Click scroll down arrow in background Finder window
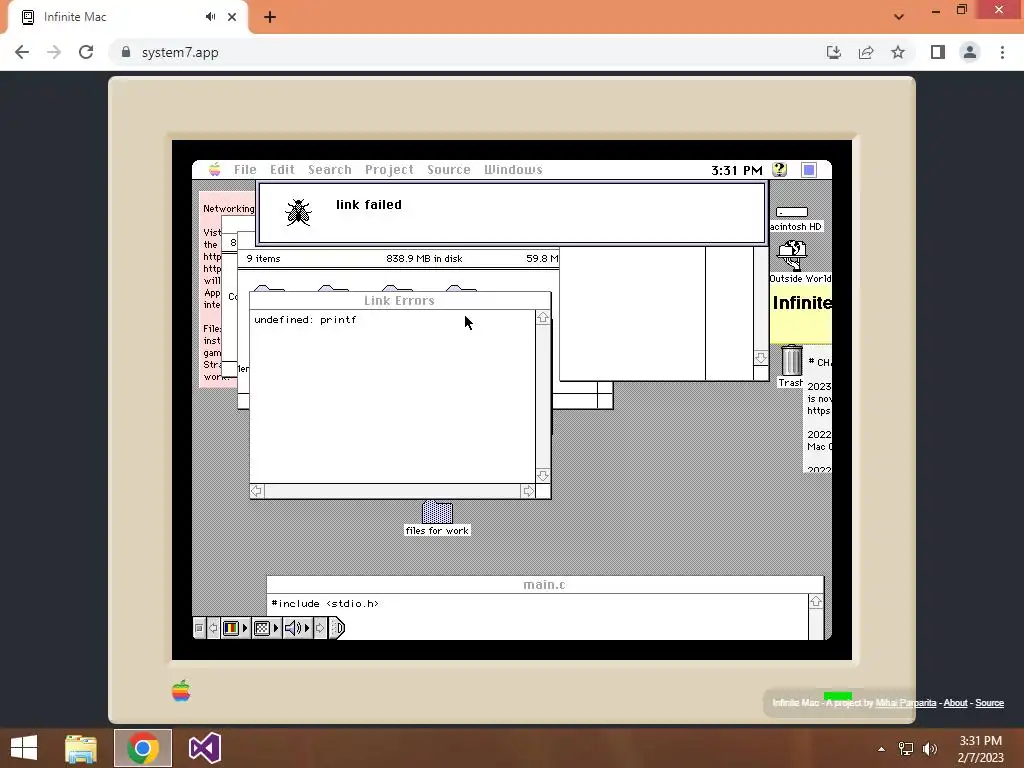The width and height of the screenshot is (1024, 768). (761, 358)
